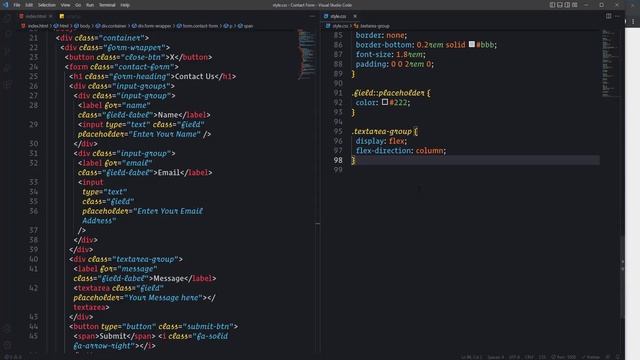Expand the div.form-wrapper breadcrumb item
The image size is (640, 360).
[151, 26]
